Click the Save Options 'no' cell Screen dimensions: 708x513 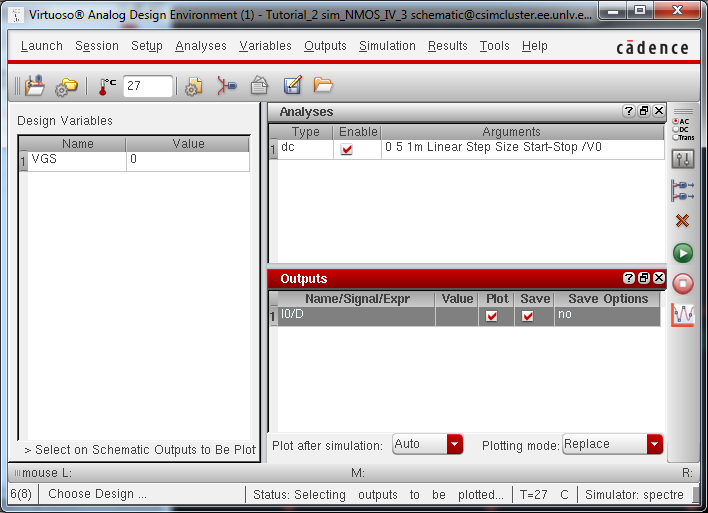607,316
